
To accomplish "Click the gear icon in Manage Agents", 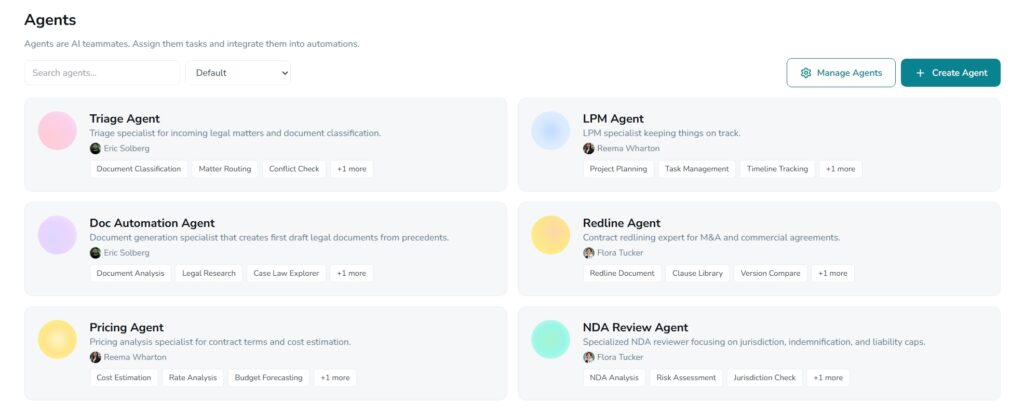I will tap(806, 73).
